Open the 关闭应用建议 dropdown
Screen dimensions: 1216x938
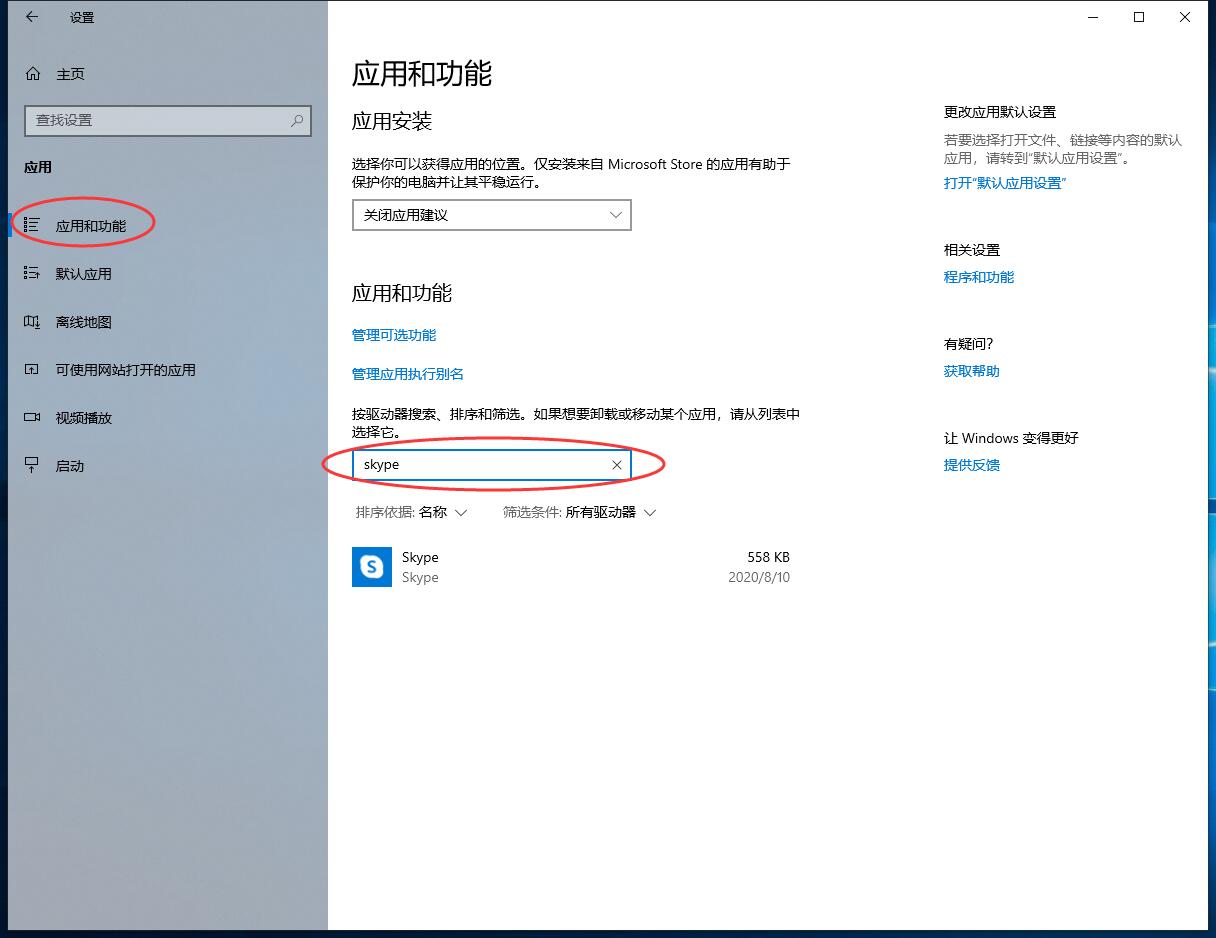click(491, 215)
